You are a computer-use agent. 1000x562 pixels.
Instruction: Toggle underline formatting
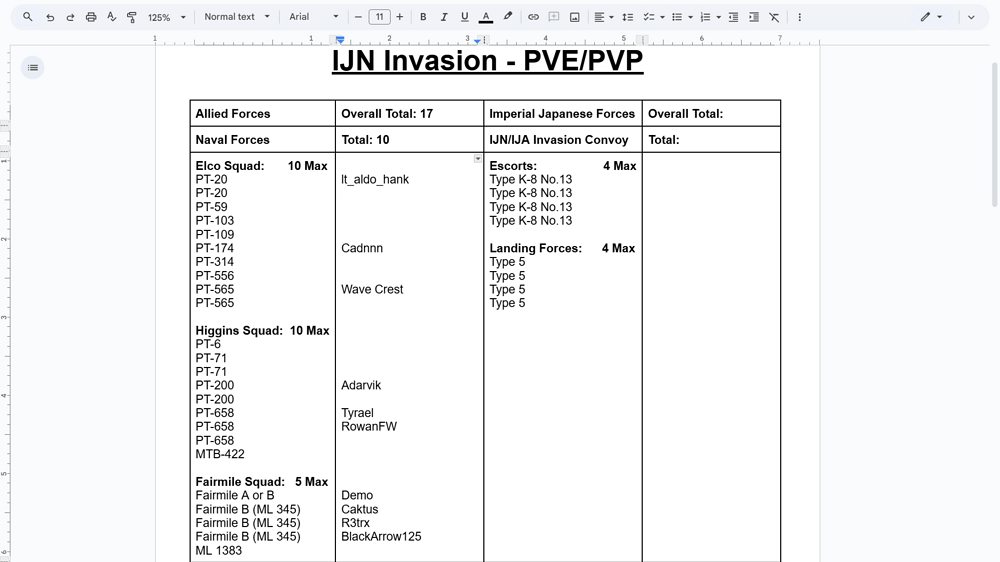[x=464, y=17]
